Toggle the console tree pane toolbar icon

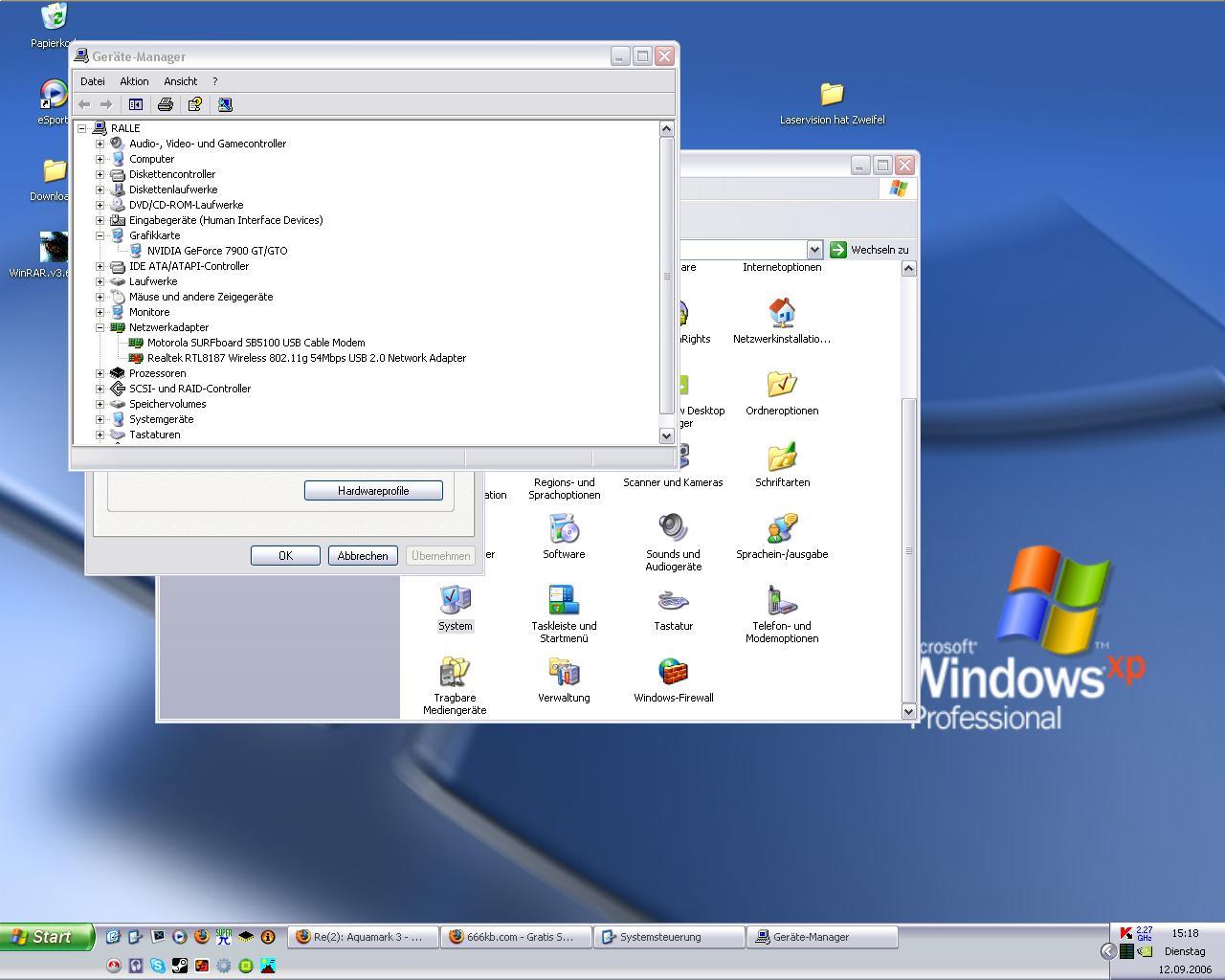click(136, 104)
